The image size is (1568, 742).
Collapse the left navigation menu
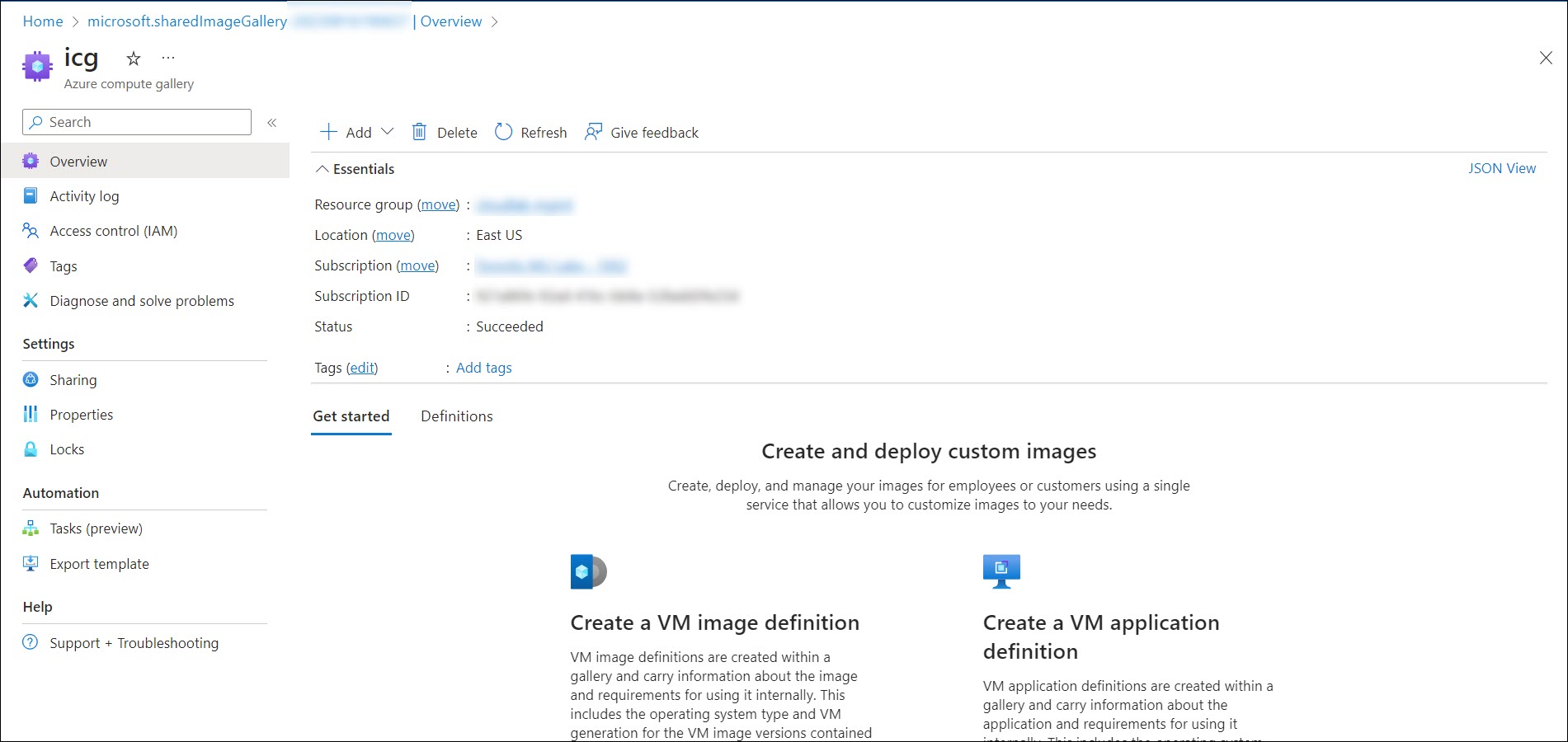tap(271, 123)
